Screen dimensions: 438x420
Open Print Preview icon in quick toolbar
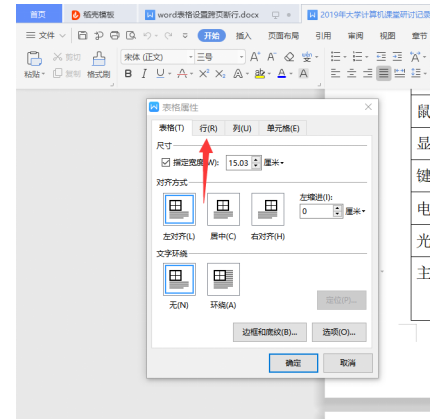[x=131, y=35]
